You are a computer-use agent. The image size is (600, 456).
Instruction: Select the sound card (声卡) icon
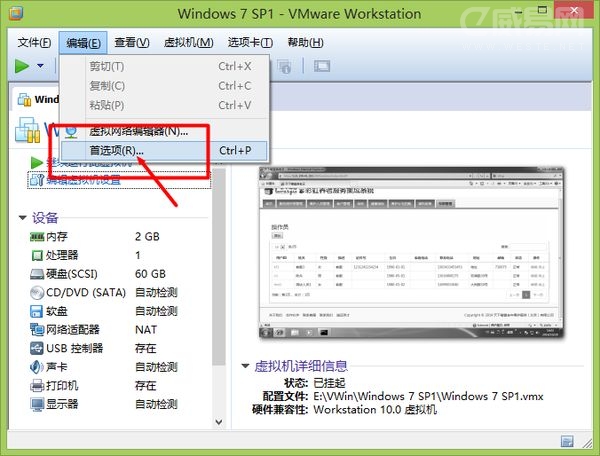(x=37, y=367)
